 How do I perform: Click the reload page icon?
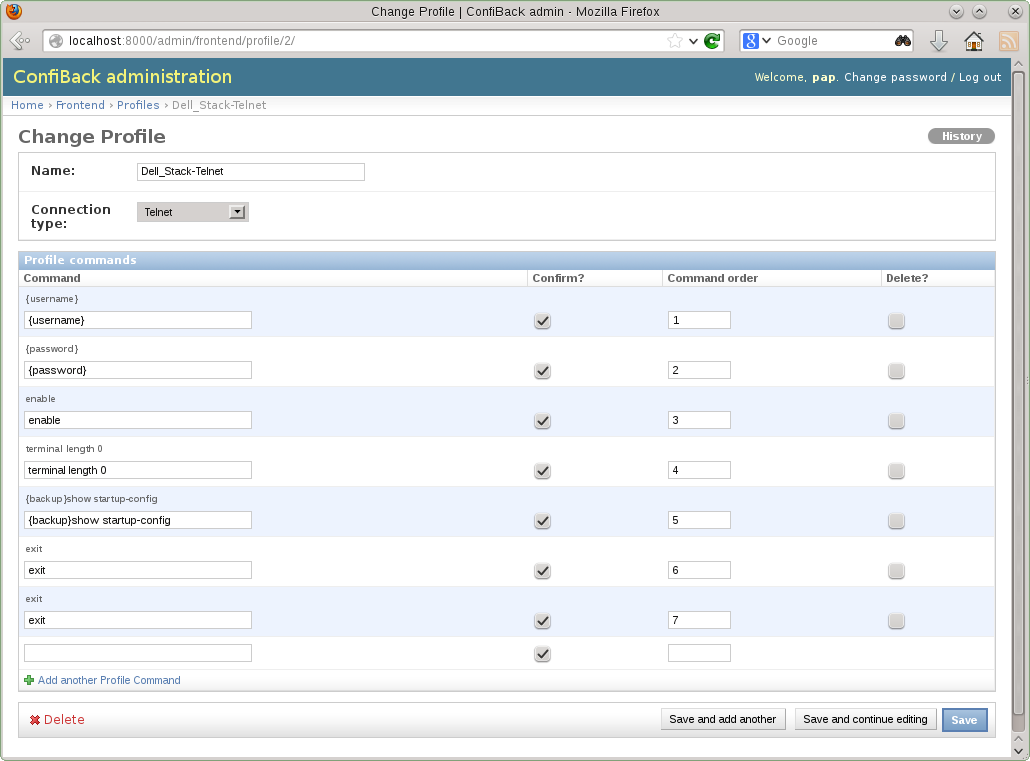tap(711, 41)
